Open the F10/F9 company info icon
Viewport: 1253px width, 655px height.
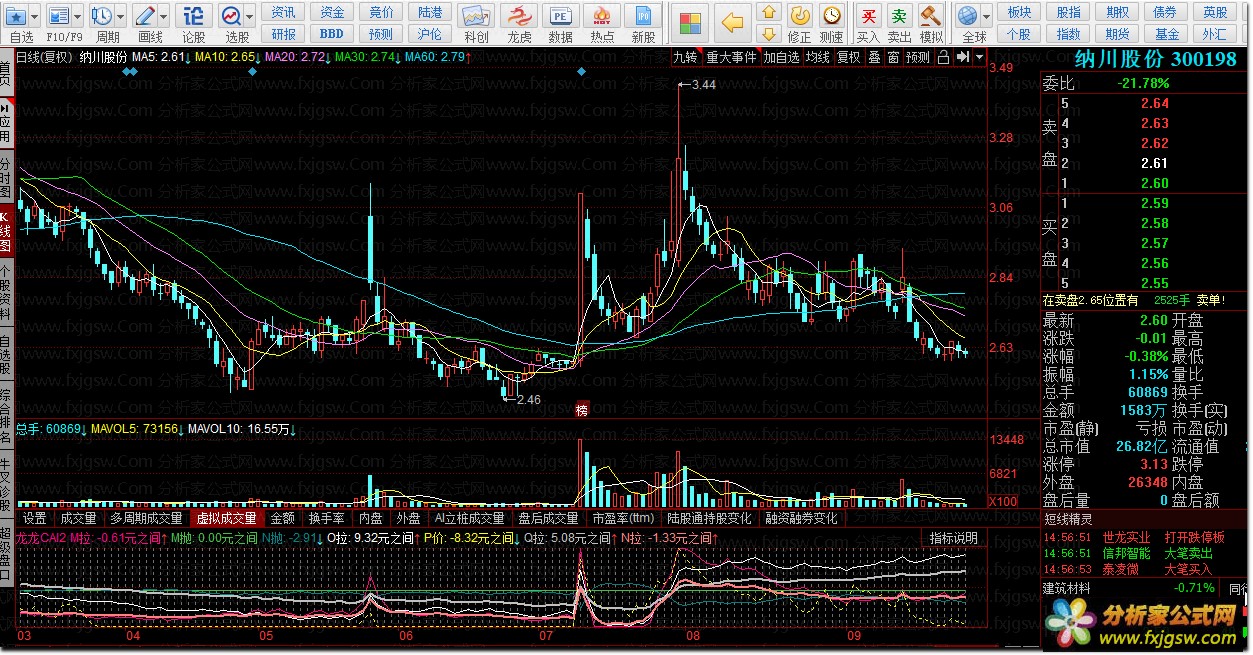(61, 16)
